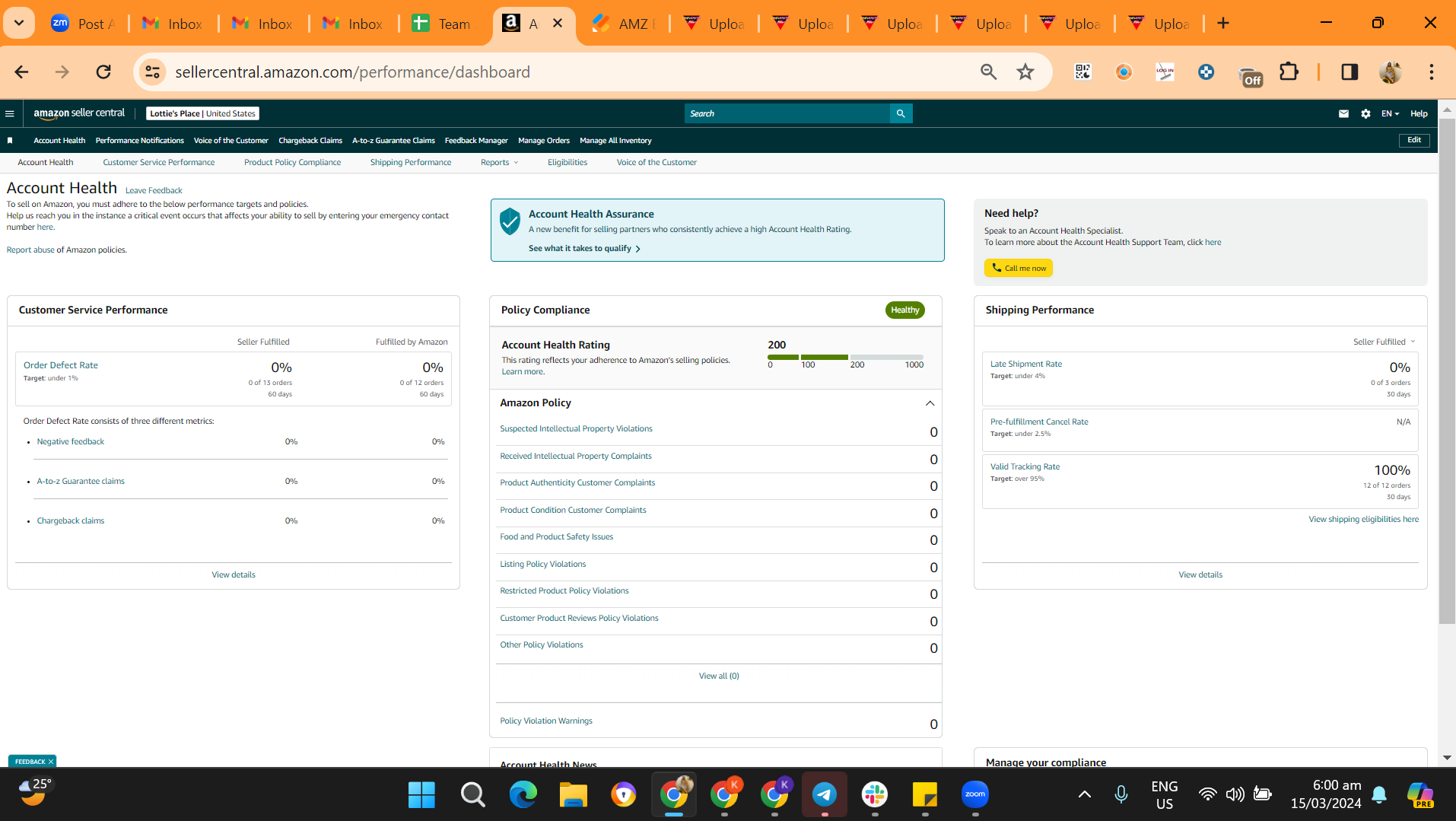Image resolution: width=1456 pixels, height=821 pixels.
Task: Open Manage Orders from the favorites bar
Action: tap(544, 141)
